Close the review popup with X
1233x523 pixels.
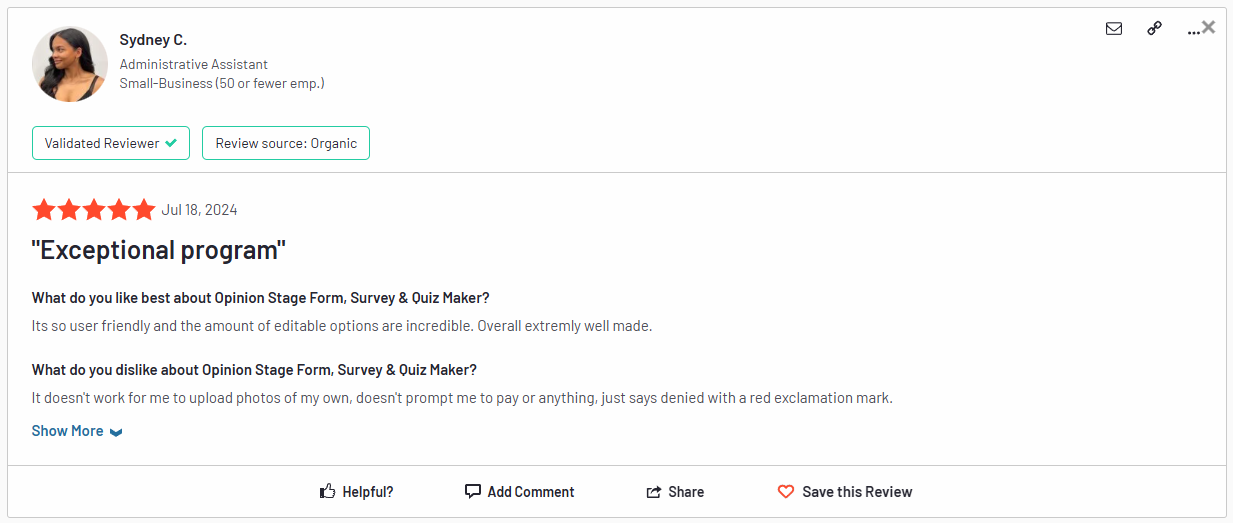[1209, 27]
